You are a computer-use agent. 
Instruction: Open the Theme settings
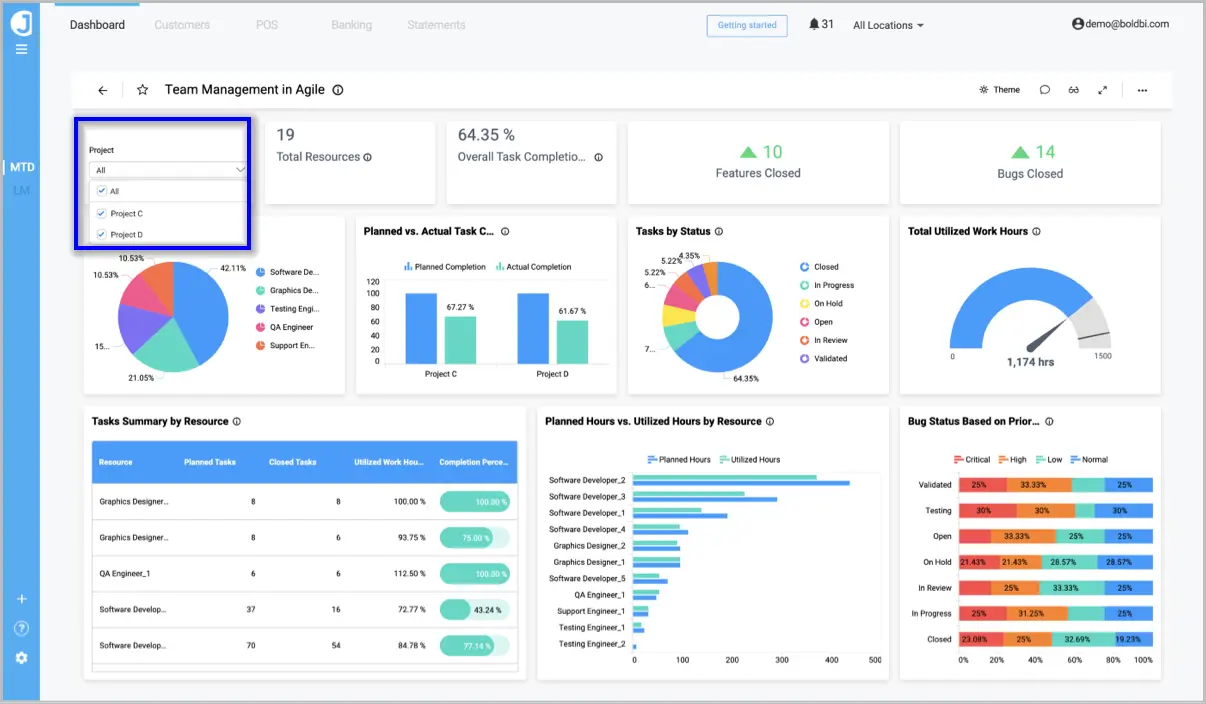(999, 89)
